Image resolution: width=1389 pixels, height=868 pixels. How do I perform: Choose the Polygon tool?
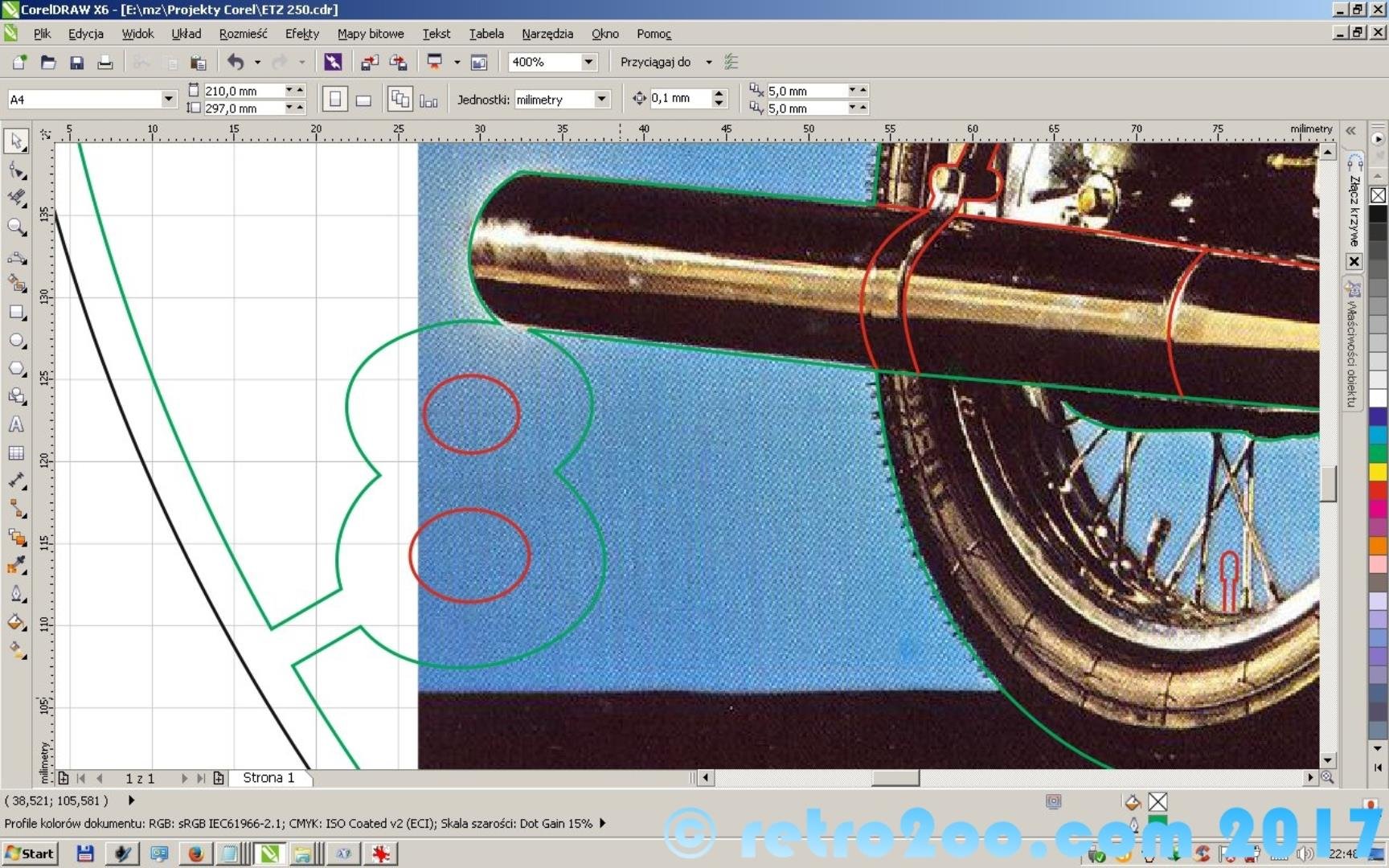tap(16, 369)
